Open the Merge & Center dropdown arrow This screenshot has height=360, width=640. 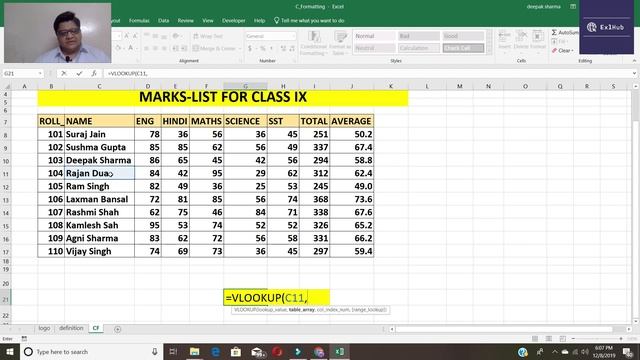[240, 49]
